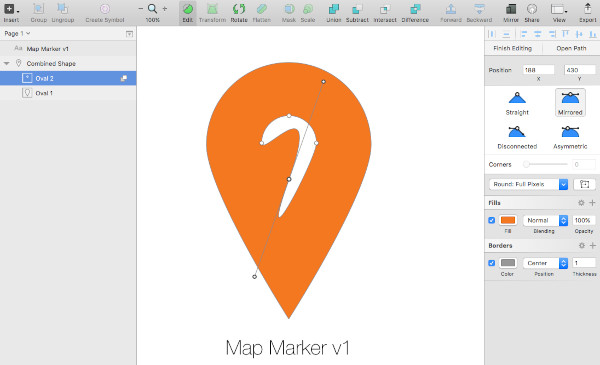Click Finish Editing button
Image resolution: width=600 pixels, height=365 pixels.
(x=512, y=48)
